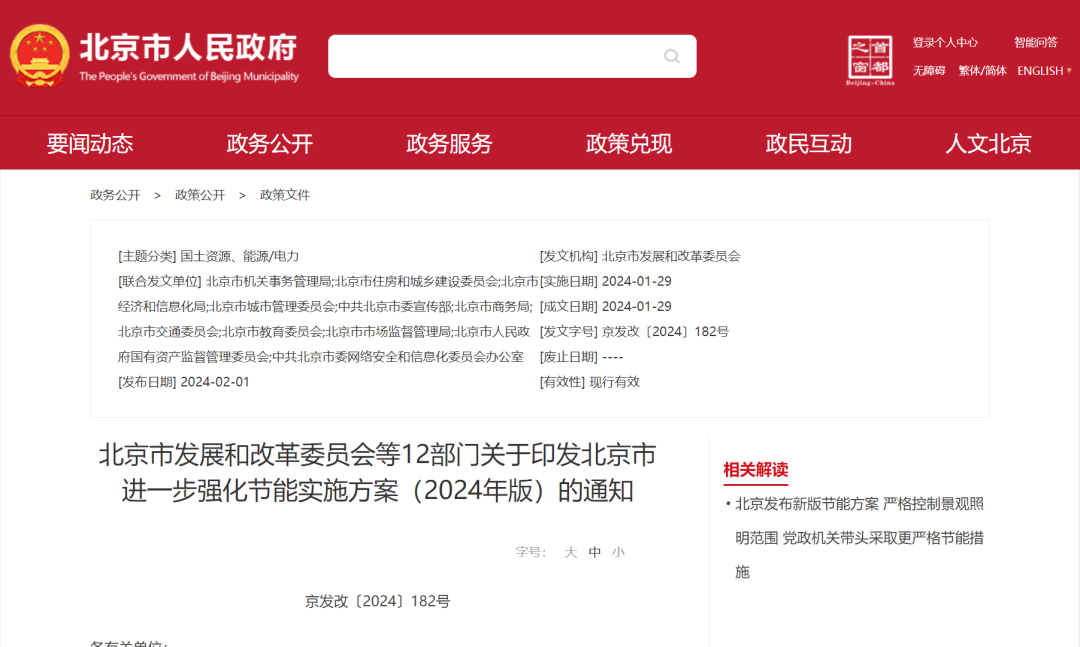Open the 政务公开 navigation menu
The height and width of the screenshot is (647, 1080).
pyautogui.click(x=270, y=143)
